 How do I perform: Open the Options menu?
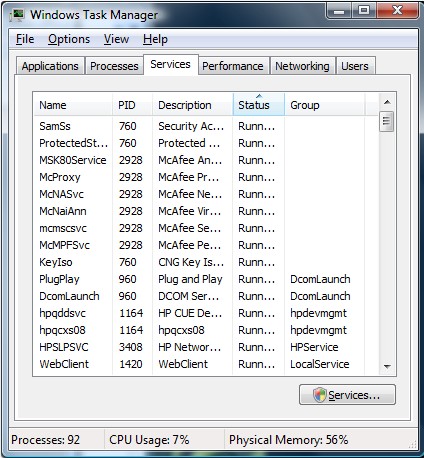click(69, 39)
